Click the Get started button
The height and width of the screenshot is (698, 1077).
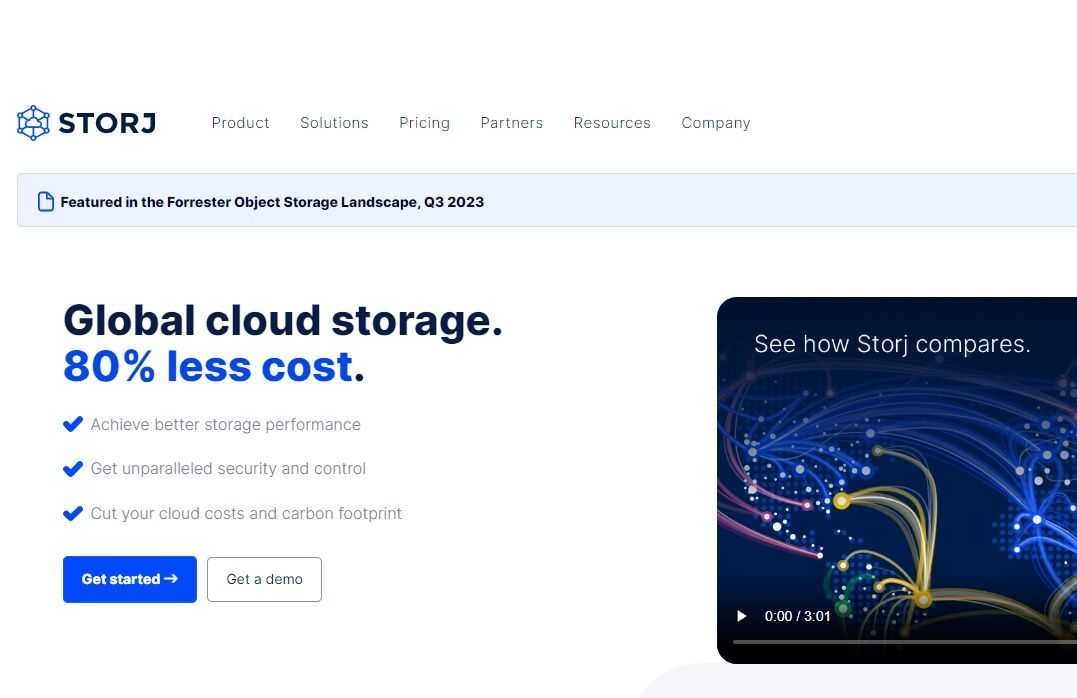coord(129,579)
